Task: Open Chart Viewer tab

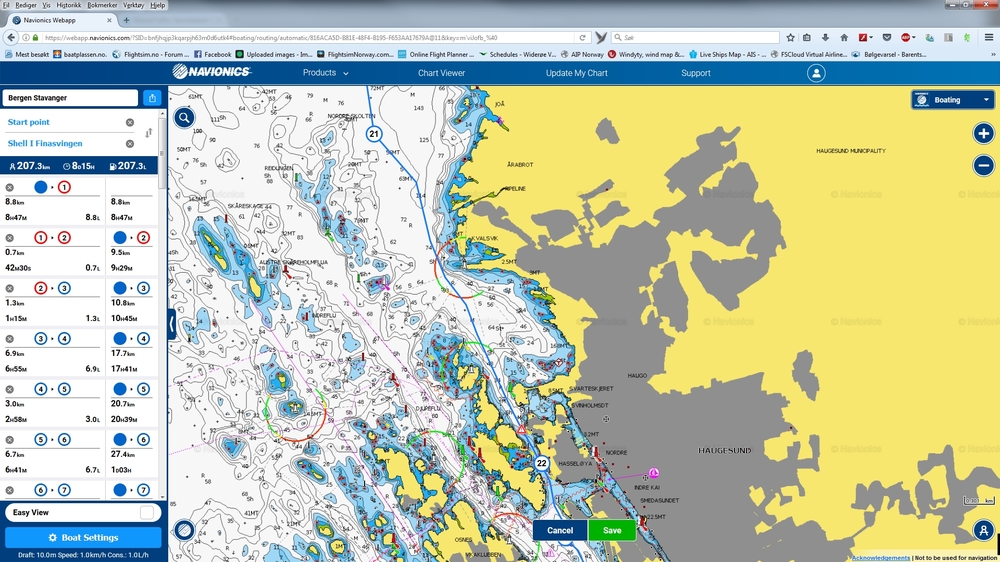Action: [x=441, y=73]
